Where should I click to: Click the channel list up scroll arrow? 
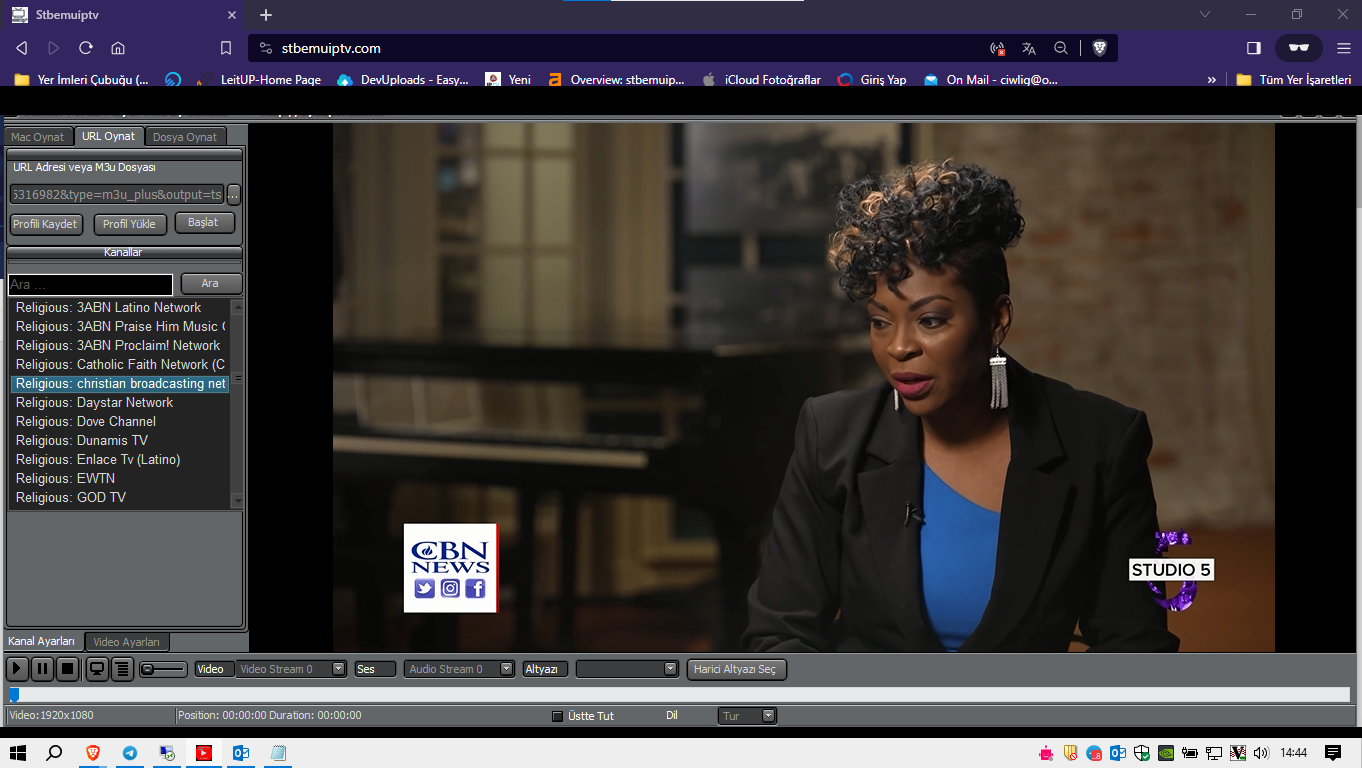pyautogui.click(x=237, y=305)
